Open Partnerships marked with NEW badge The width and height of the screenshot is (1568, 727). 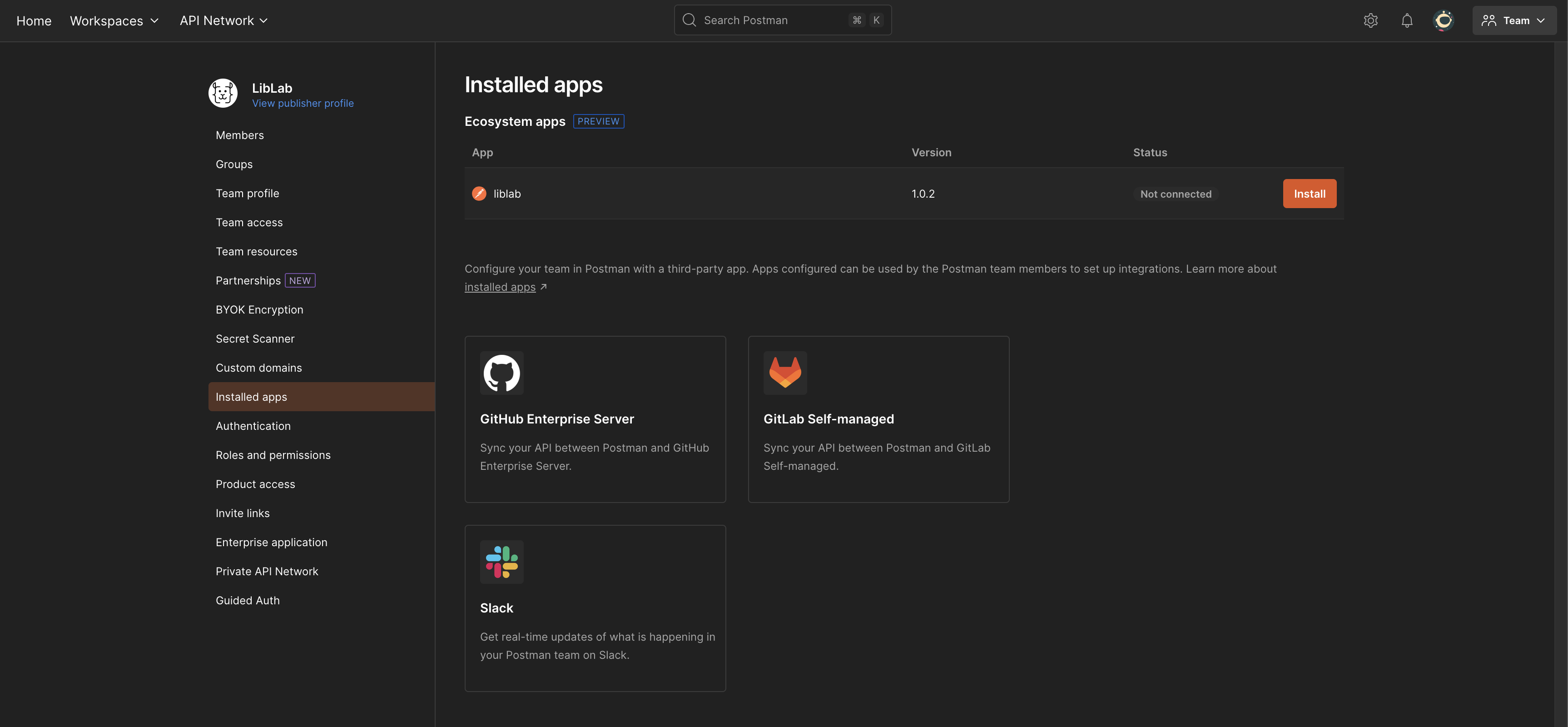(248, 280)
